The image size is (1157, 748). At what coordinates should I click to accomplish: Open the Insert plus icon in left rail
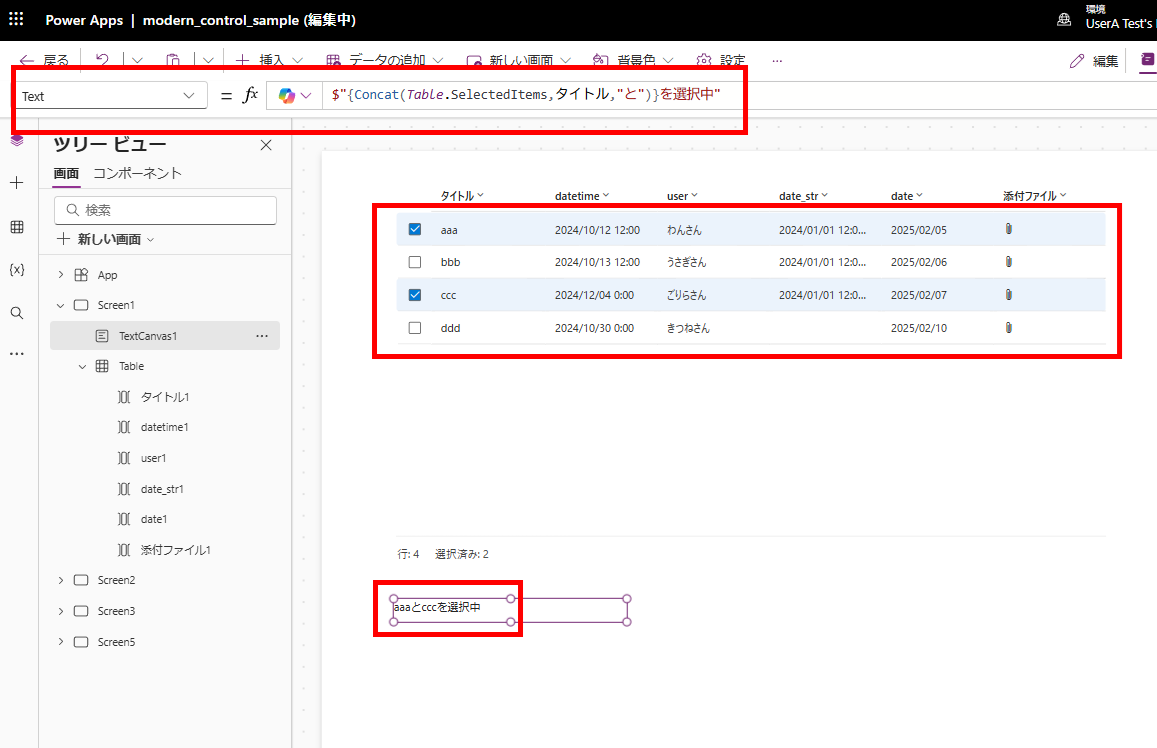[17, 182]
